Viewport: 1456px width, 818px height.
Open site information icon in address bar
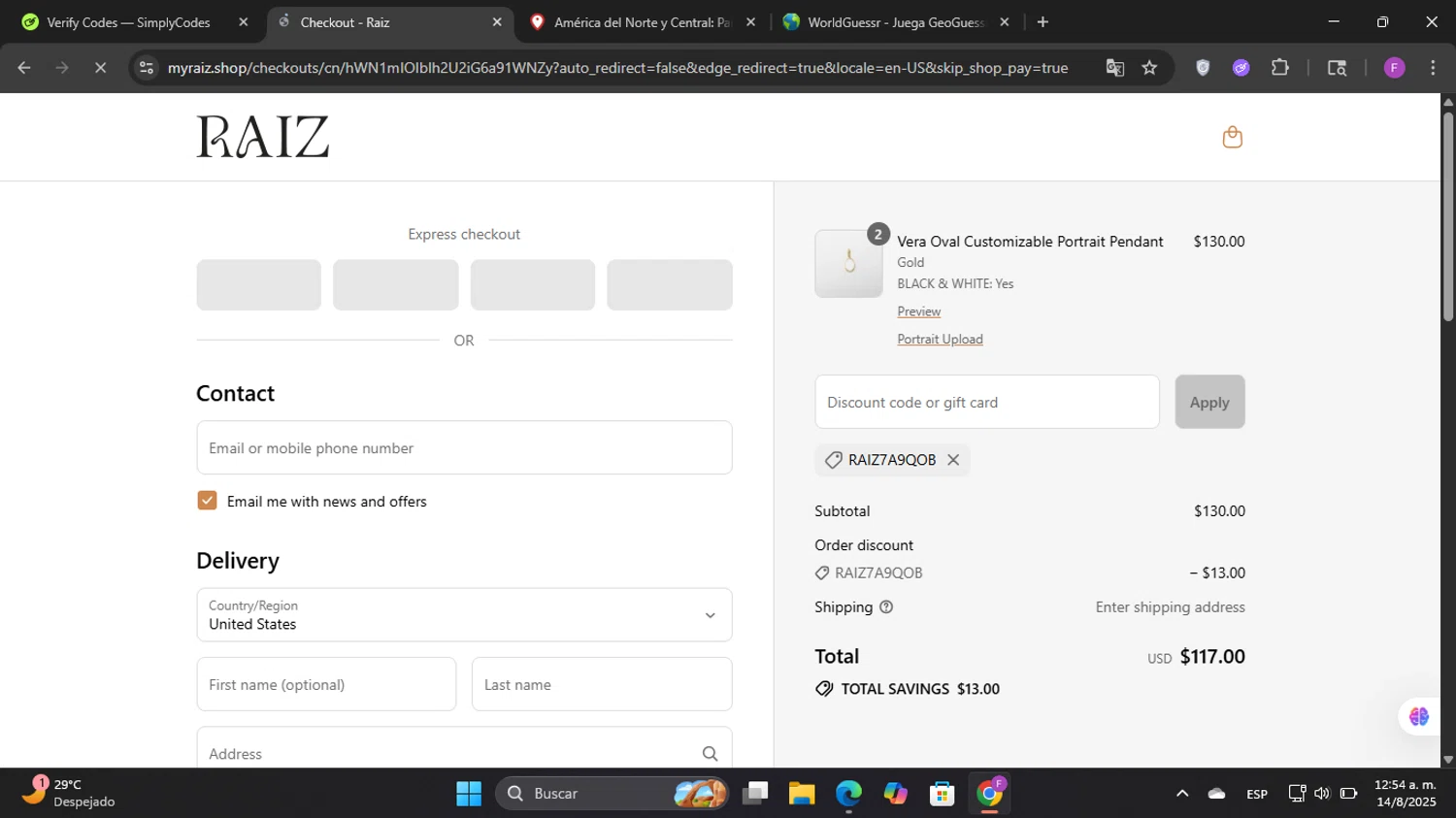point(147,68)
